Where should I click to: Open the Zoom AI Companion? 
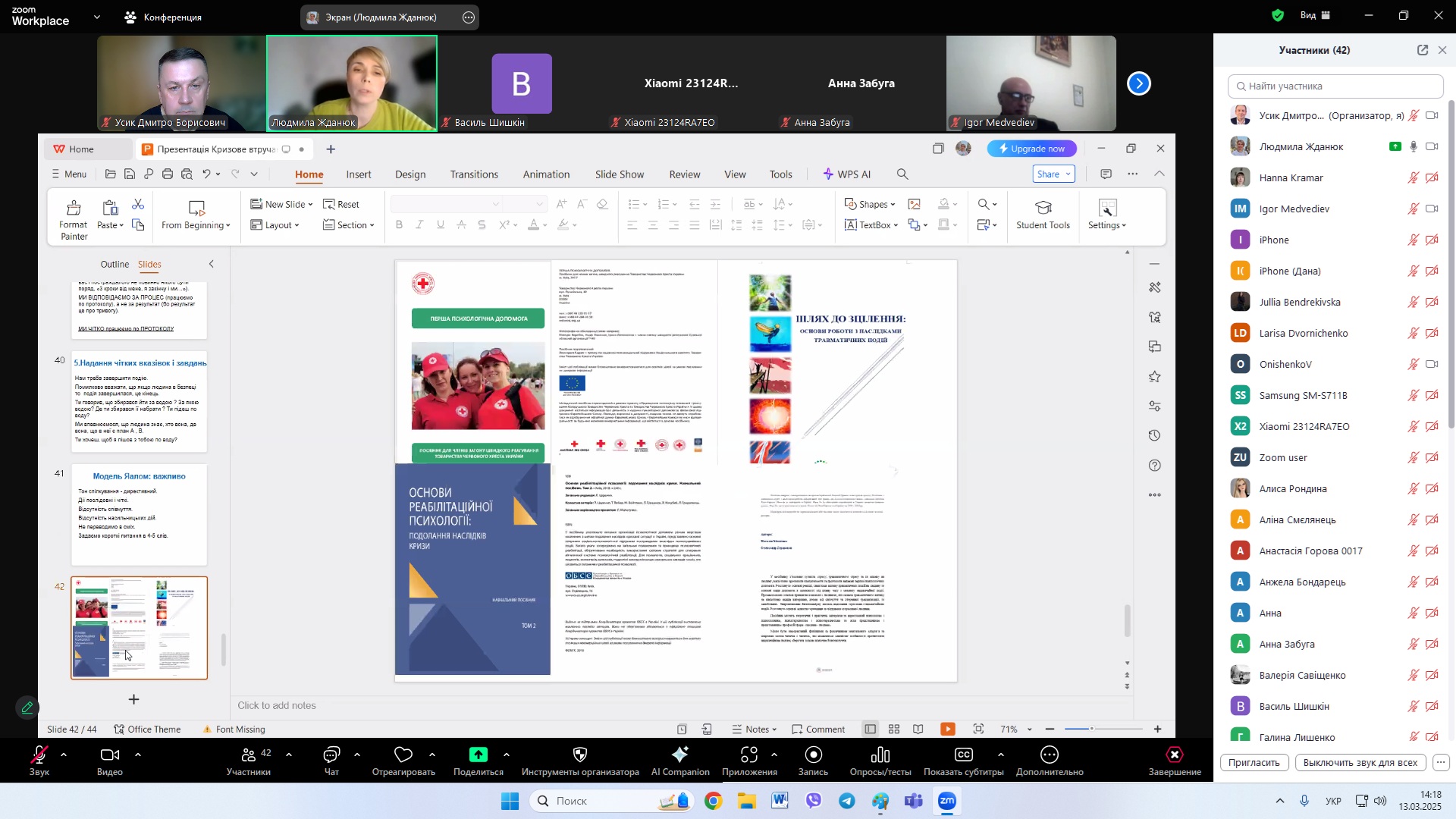click(680, 761)
